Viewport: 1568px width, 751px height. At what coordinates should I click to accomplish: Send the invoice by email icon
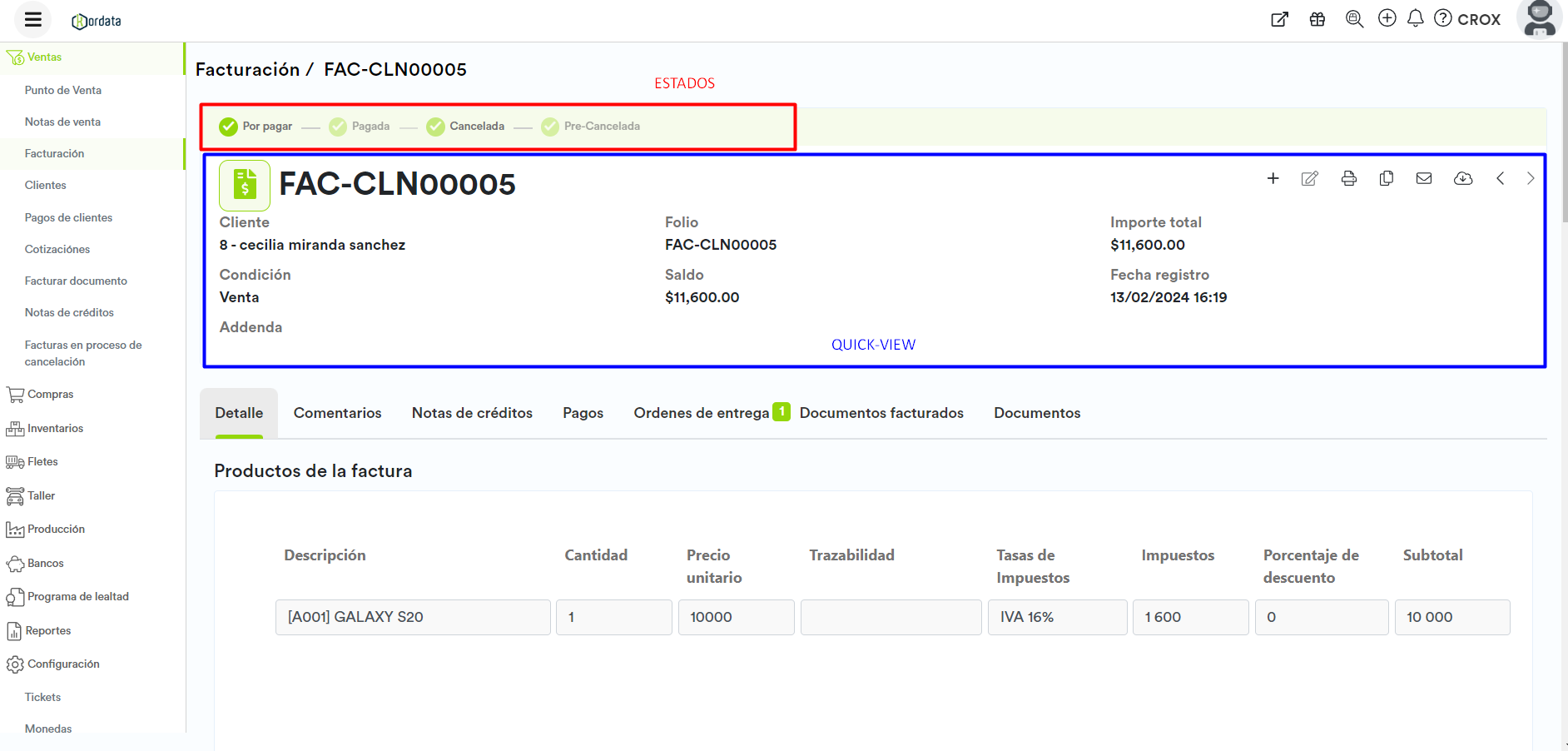click(x=1424, y=178)
